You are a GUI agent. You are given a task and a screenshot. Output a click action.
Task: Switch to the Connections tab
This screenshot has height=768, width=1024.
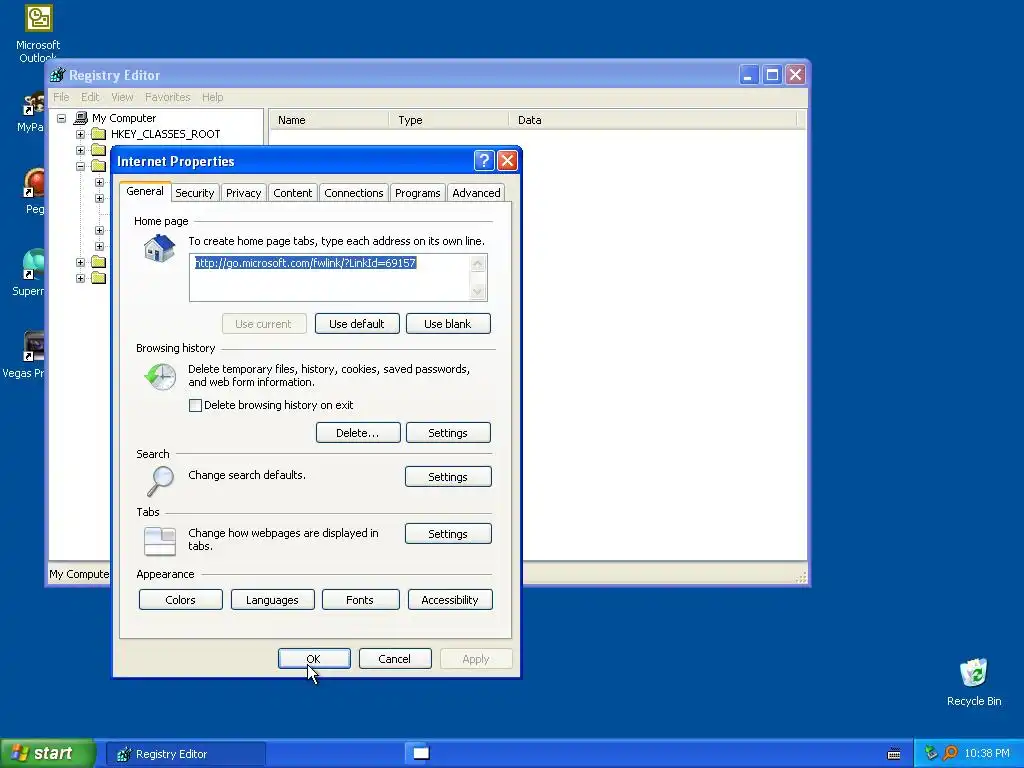point(354,193)
